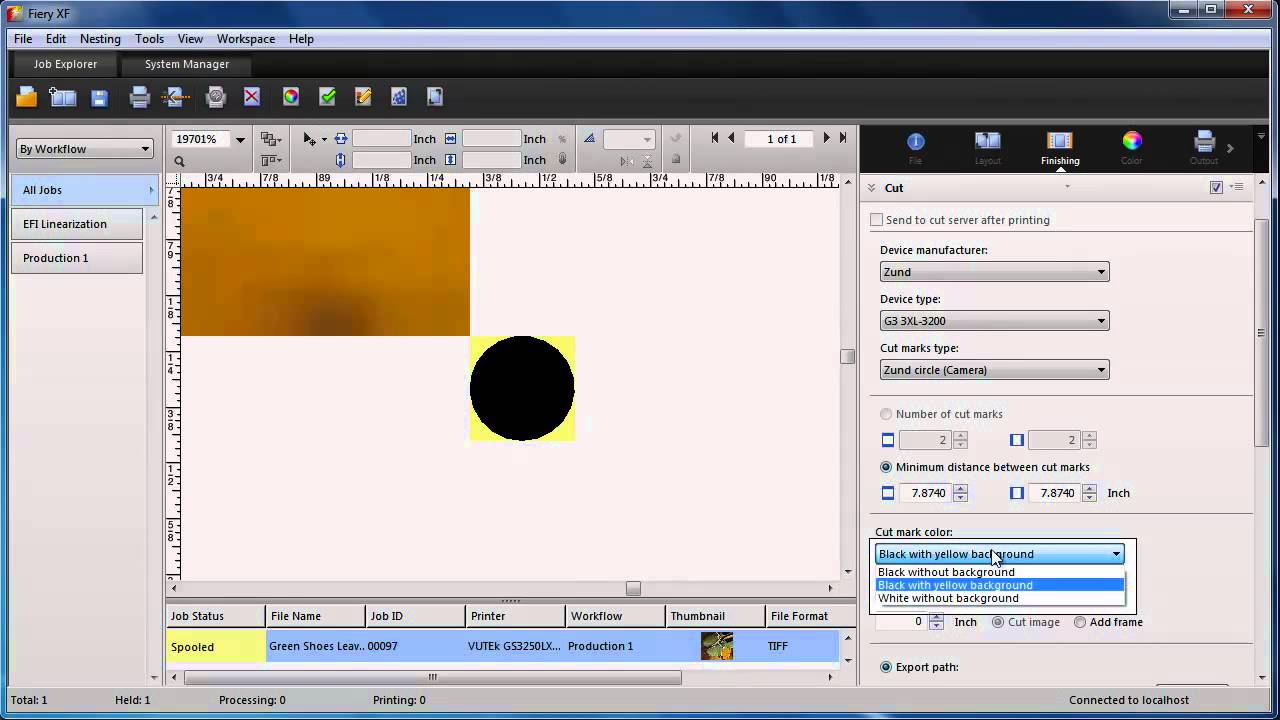Click the save floppy disk icon
The height and width of the screenshot is (720, 1280).
click(x=99, y=97)
